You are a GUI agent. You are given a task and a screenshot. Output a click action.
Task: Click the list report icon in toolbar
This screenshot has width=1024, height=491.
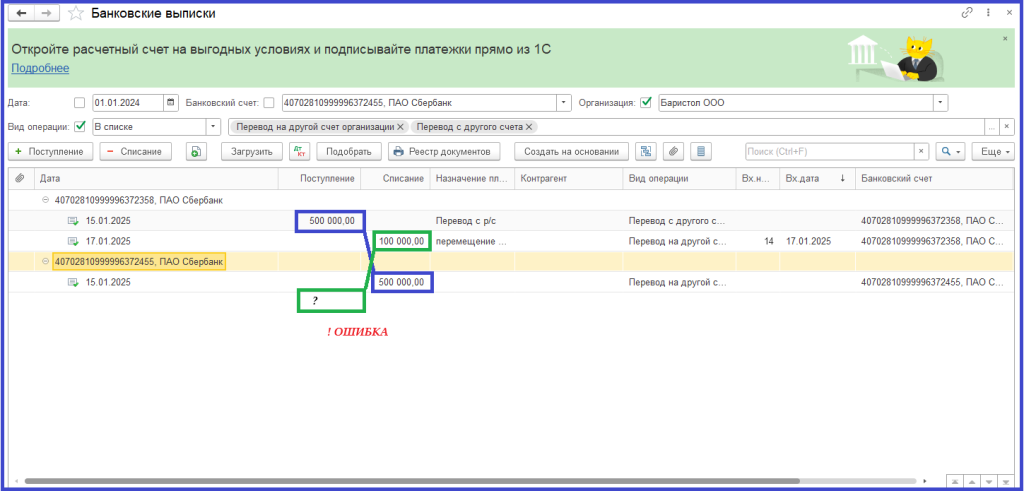pos(701,152)
